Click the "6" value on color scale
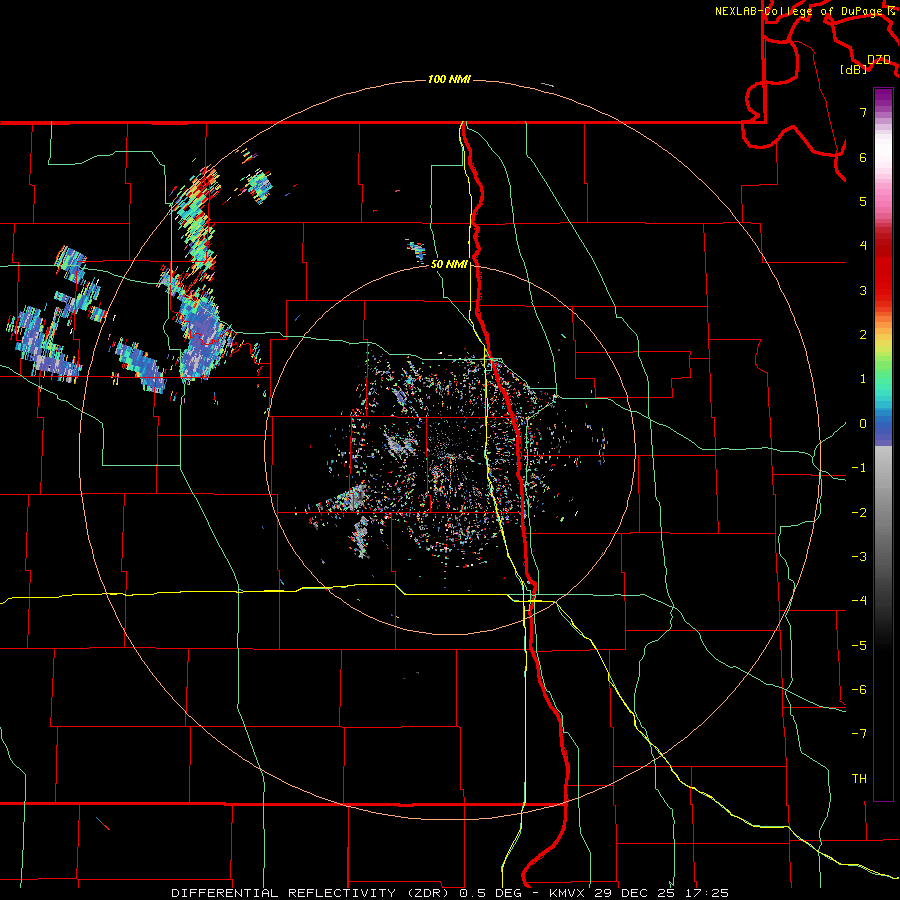Viewport: 900px width, 900px height. [x=863, y=157]
